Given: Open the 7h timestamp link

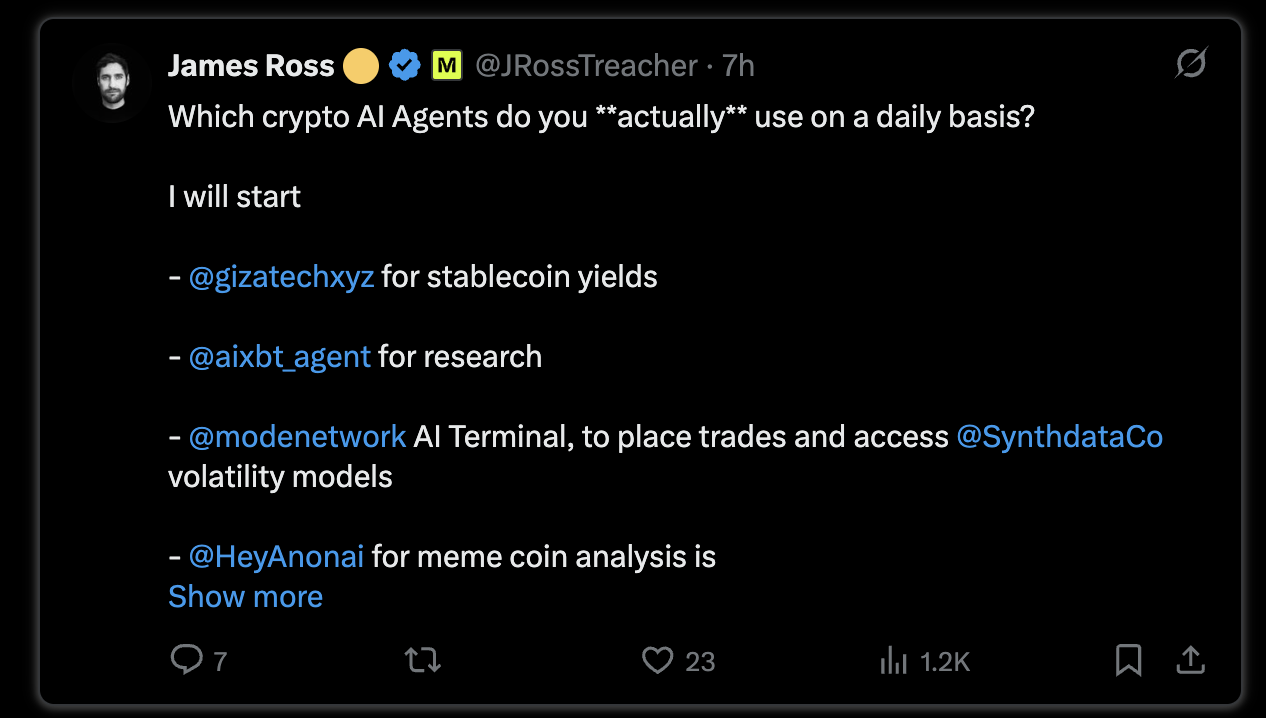Looking at the screenshot, I should tap(738, 66).
